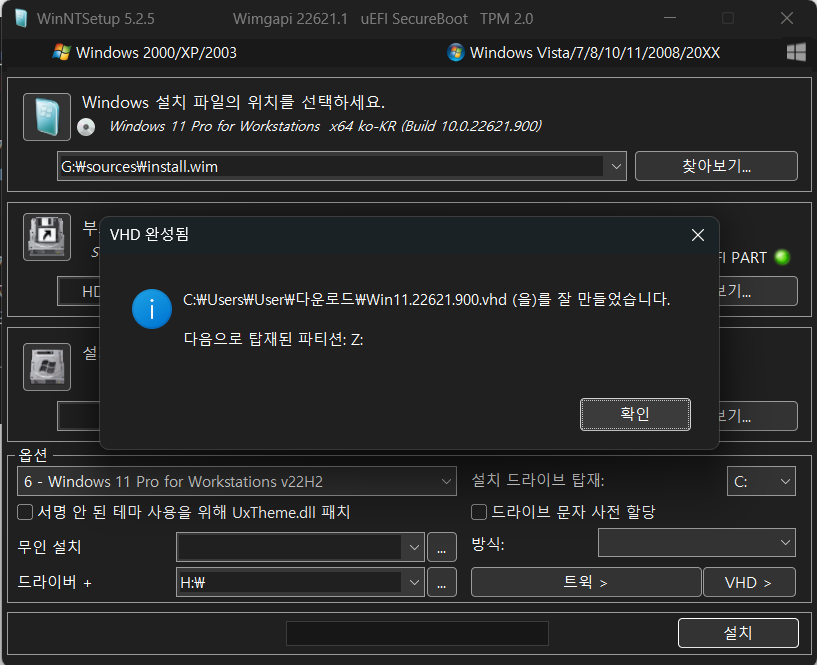817x665 pixels.
Task: Click the Windows Vista orb icon
Action: pyautogui.click(x=456, y=52)
